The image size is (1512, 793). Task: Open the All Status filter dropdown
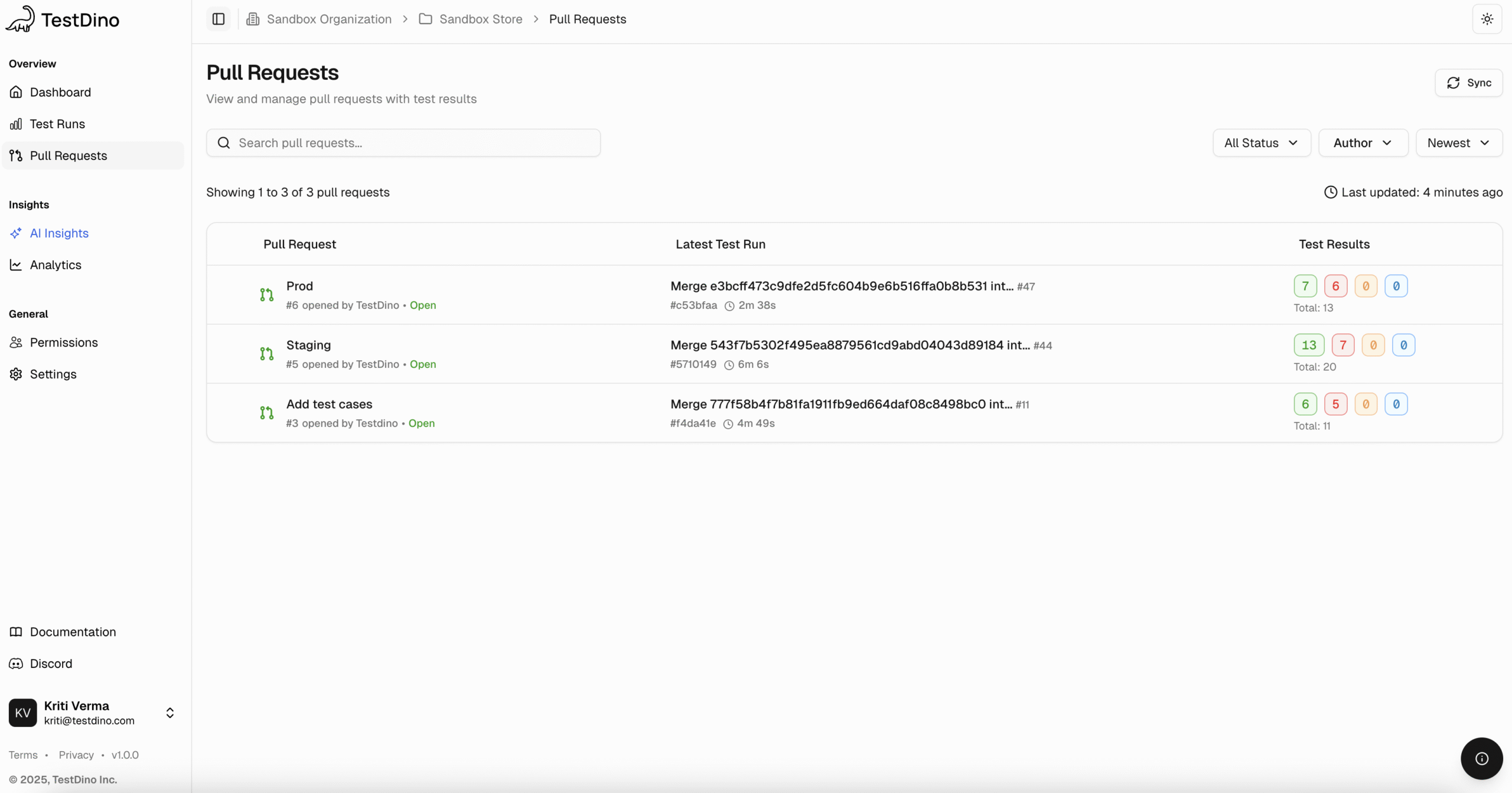click(1261, 142)
